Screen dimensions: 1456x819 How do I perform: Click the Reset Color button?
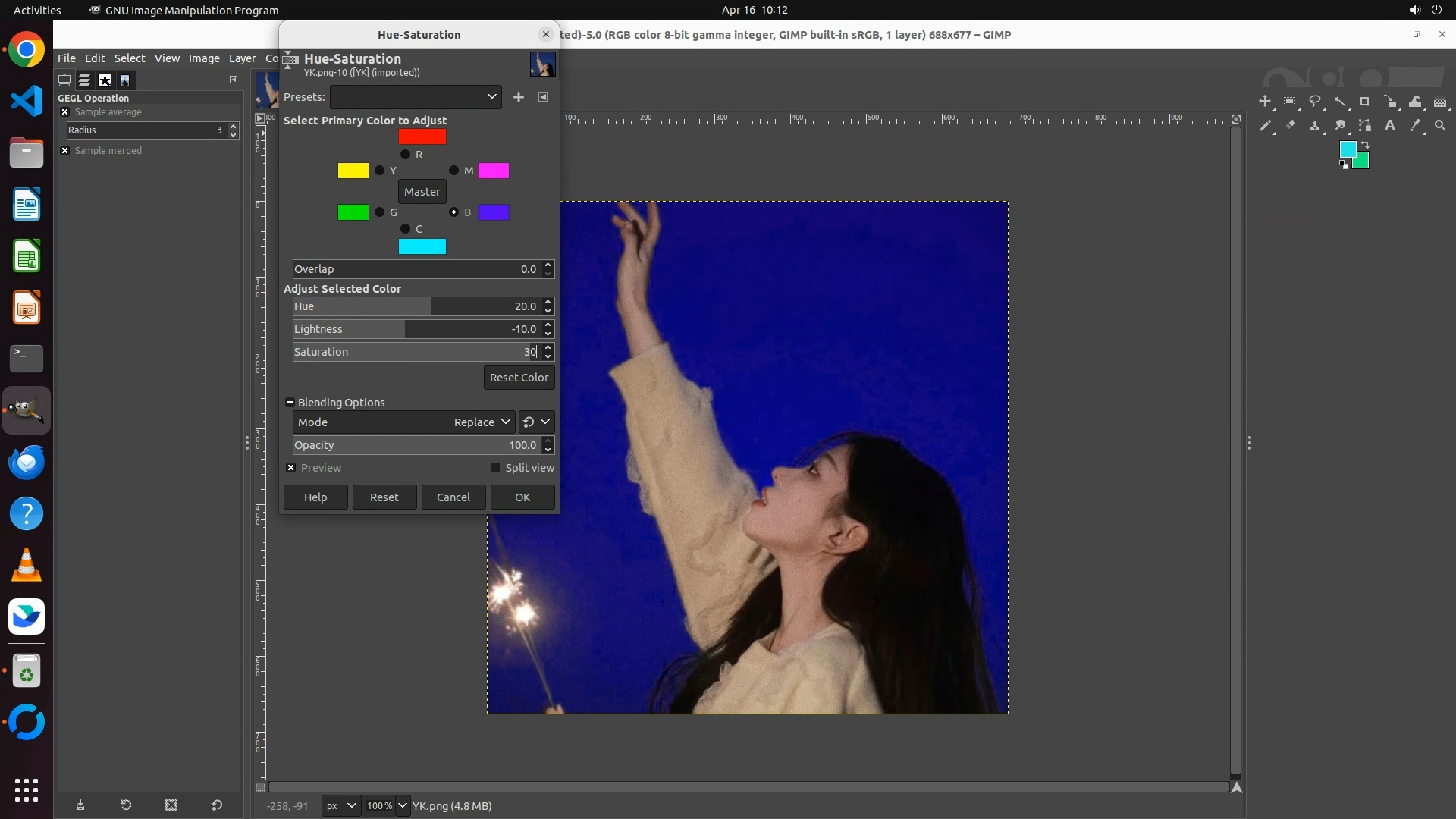pyautogui.click(x=519, y=378)
